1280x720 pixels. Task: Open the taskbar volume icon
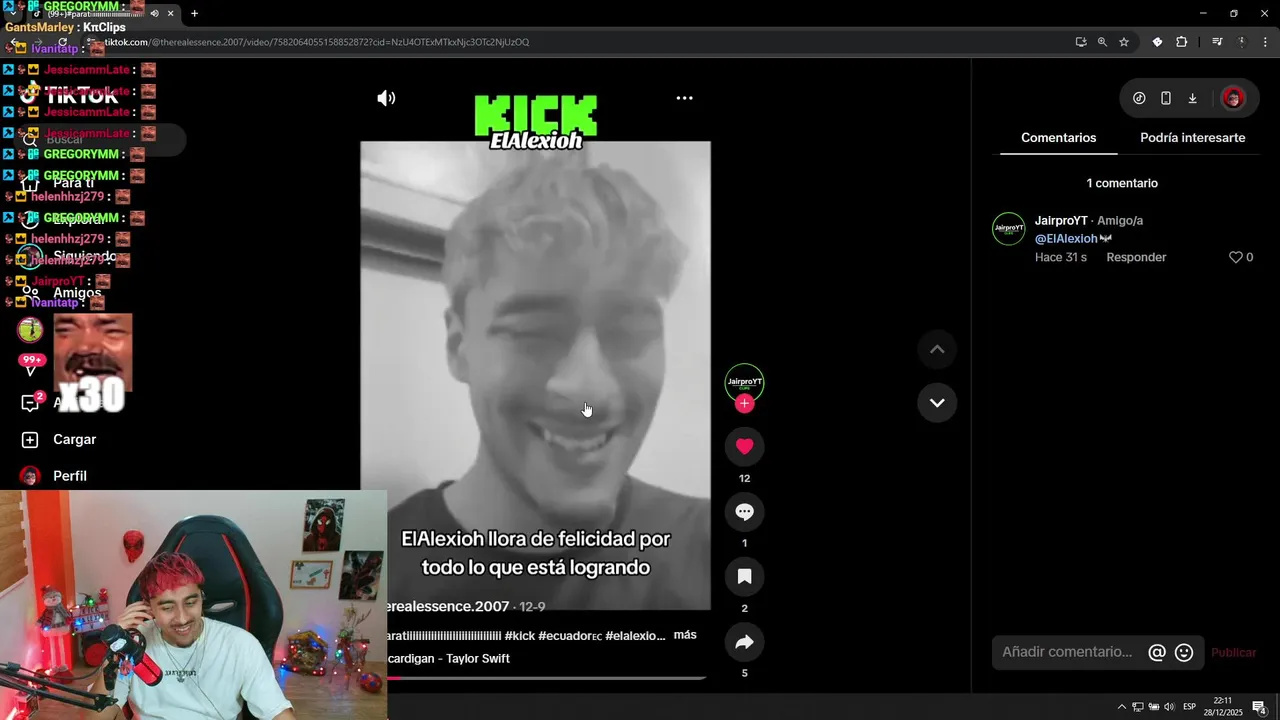click(x=1168, y=707)
